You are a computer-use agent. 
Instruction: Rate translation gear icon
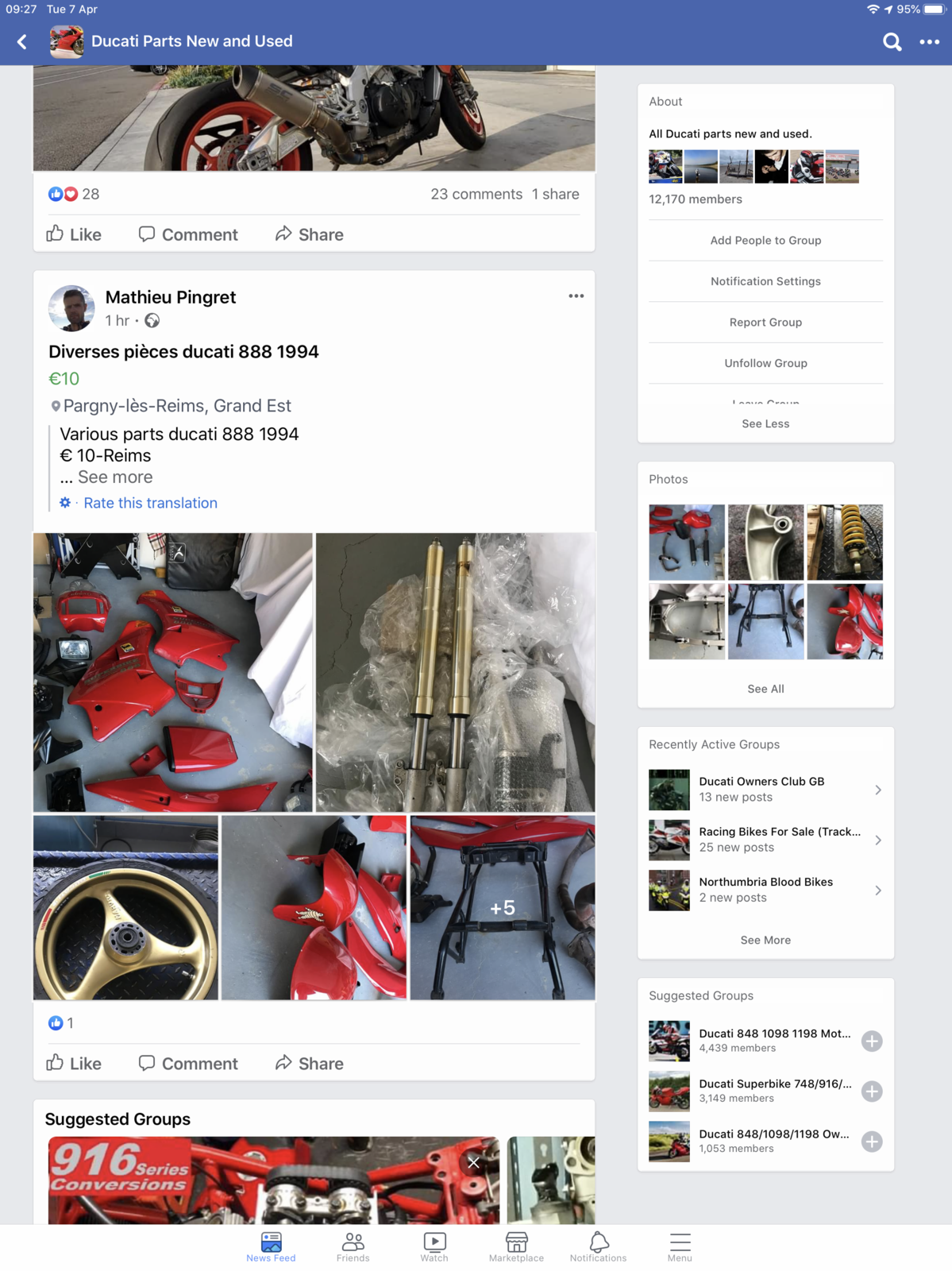coord(65,503)
